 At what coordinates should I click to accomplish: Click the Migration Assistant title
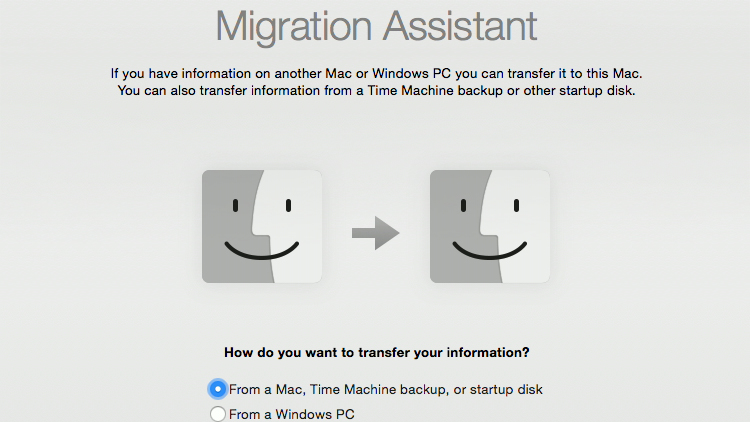point(376,26)
